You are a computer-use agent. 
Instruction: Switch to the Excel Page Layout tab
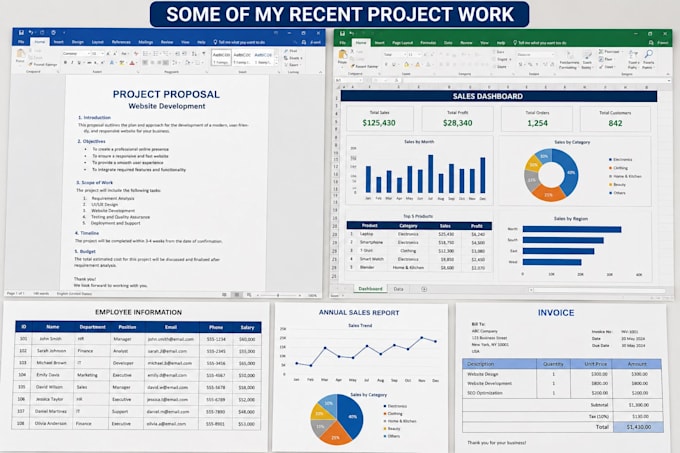pos(402,43)
